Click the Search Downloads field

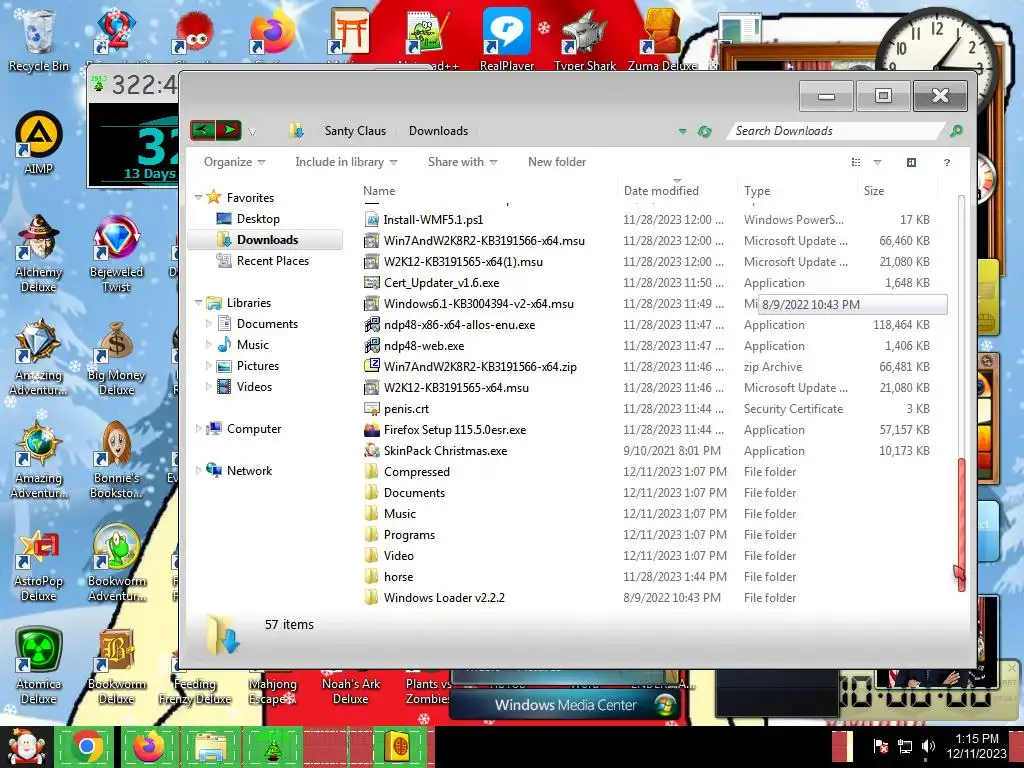836,131
